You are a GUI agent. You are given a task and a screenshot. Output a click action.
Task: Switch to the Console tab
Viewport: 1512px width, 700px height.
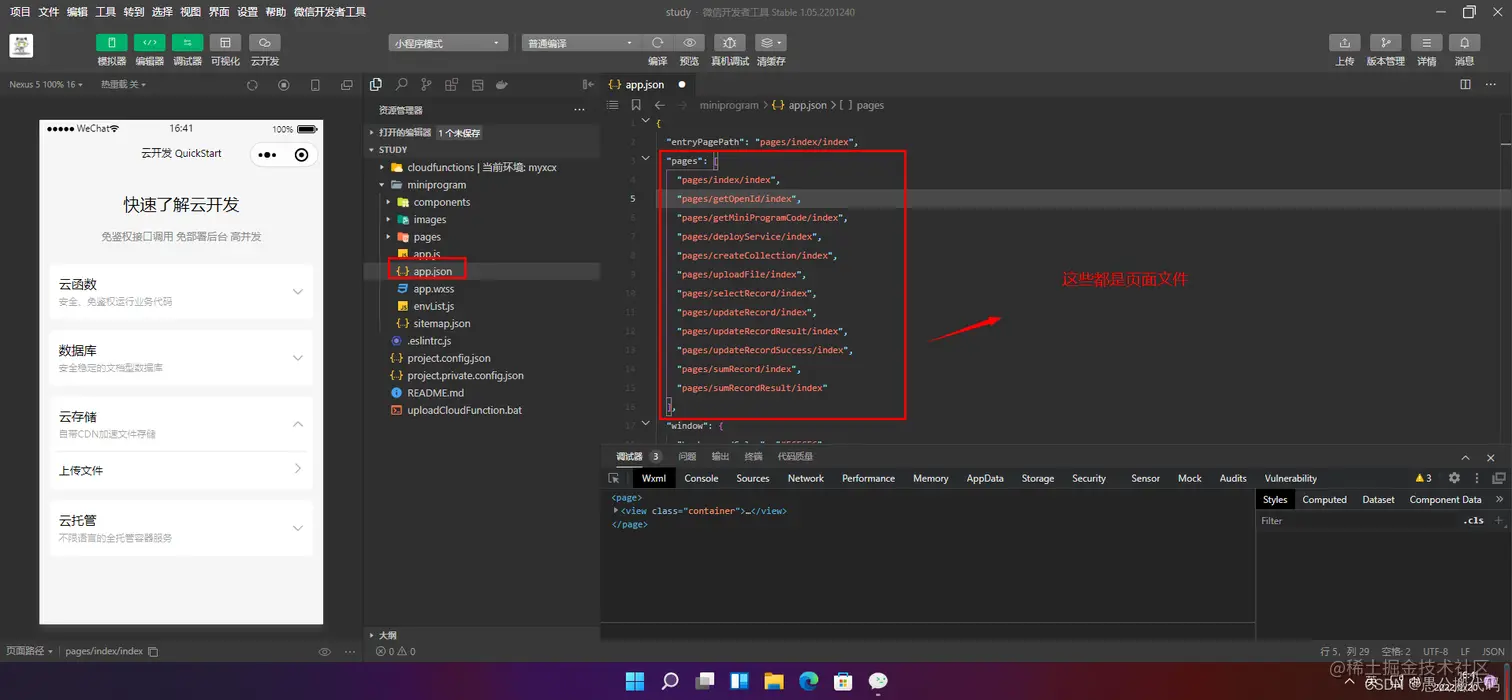[x=701, y=478]
